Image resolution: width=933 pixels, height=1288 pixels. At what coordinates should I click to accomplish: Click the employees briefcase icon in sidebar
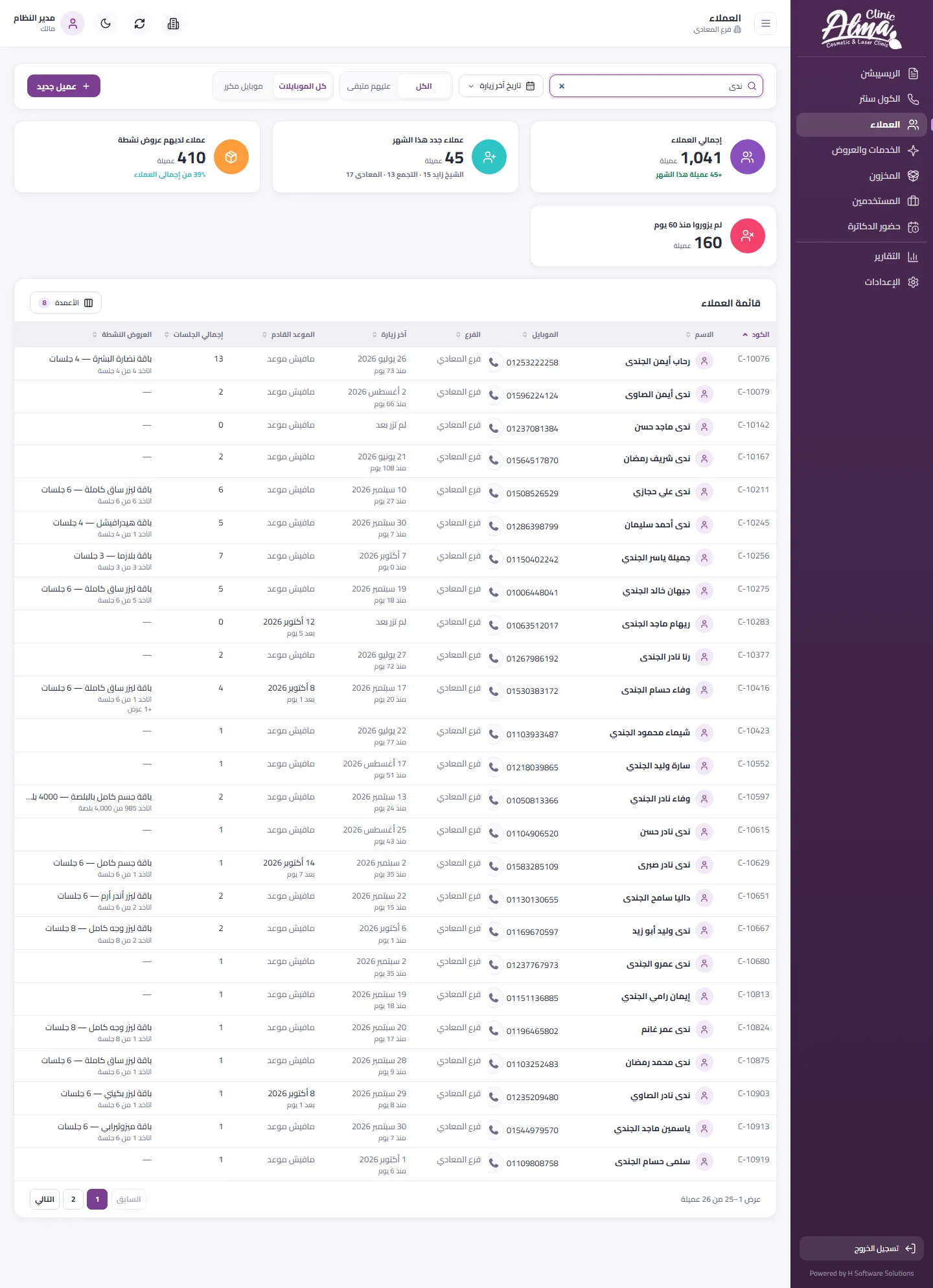pyautogui.click(x=914, y=201)
